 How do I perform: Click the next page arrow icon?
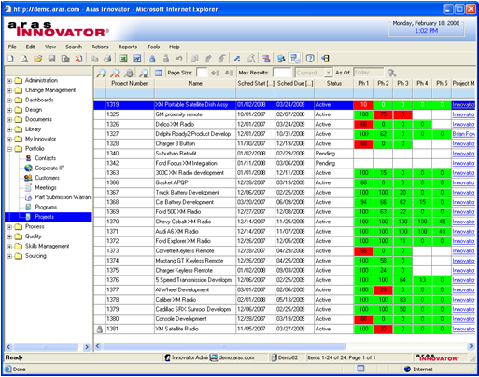pos(229,73)
